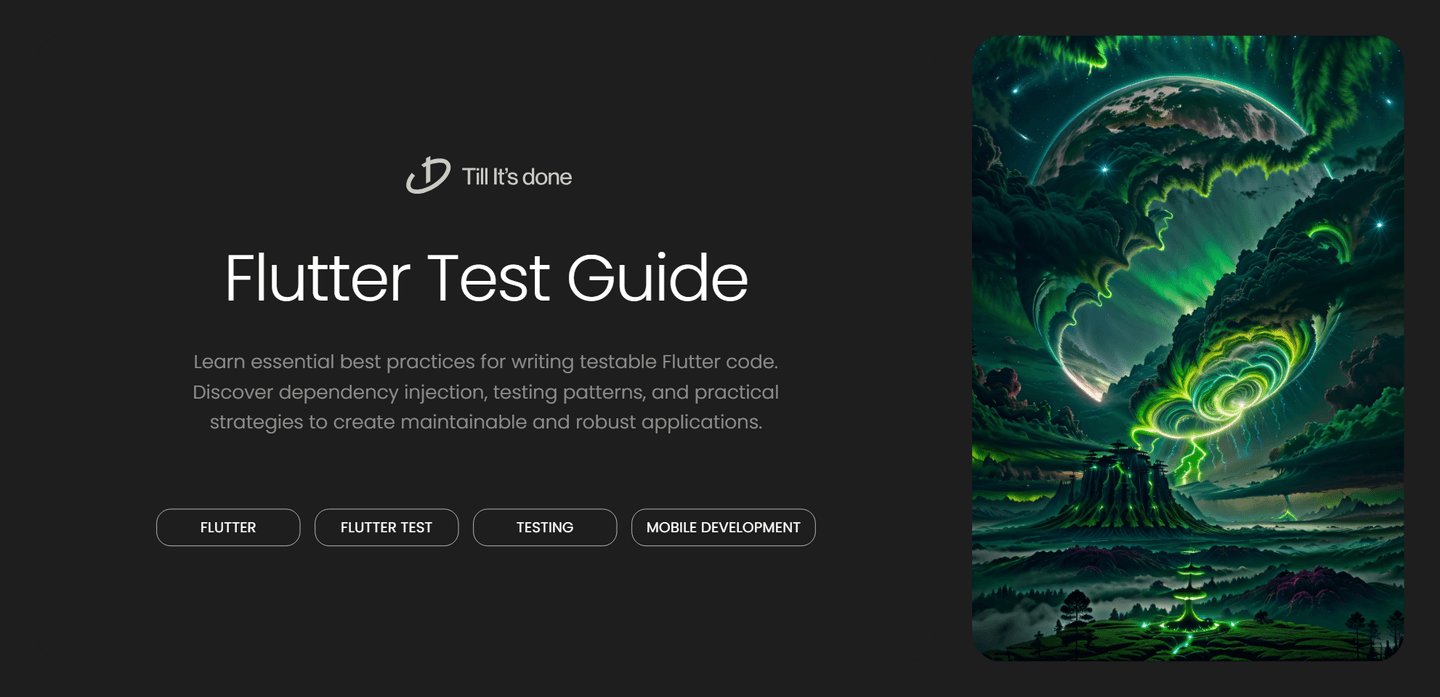Select the FLUTTER TEST tag

point(386,527)
